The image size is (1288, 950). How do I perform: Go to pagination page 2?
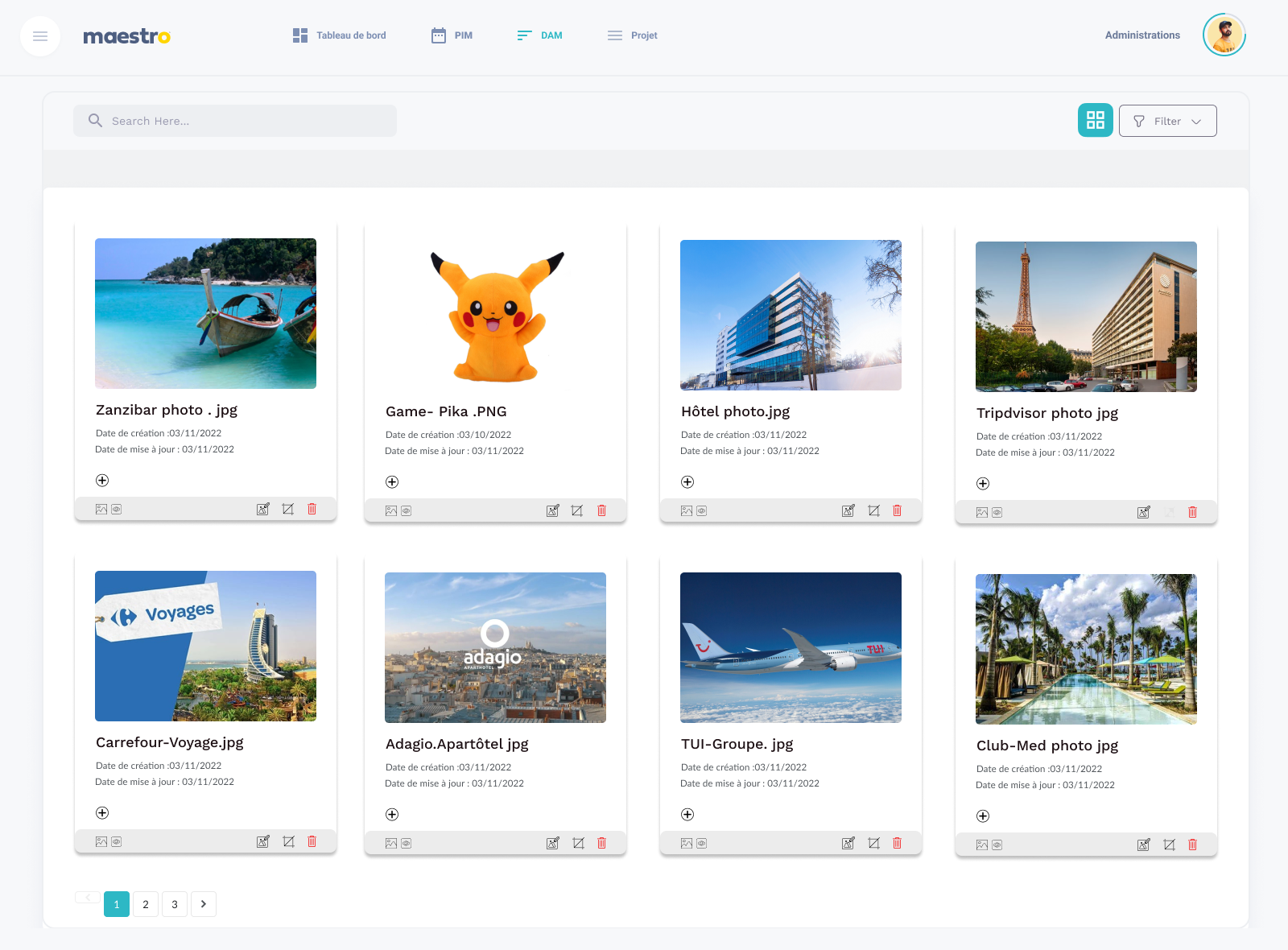pyautogui.click(x=146, y=904)
